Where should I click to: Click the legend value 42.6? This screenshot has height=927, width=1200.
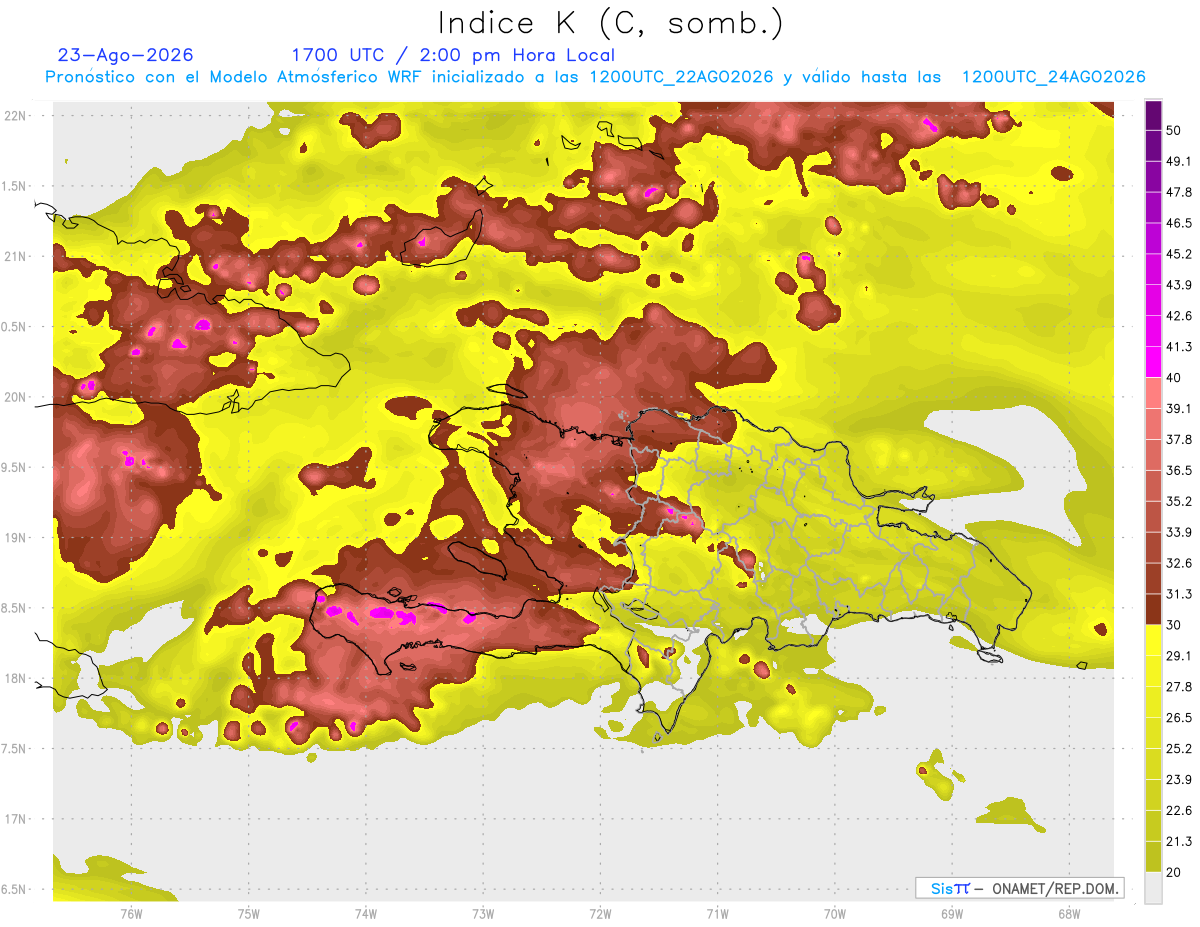click(1179, 316)
